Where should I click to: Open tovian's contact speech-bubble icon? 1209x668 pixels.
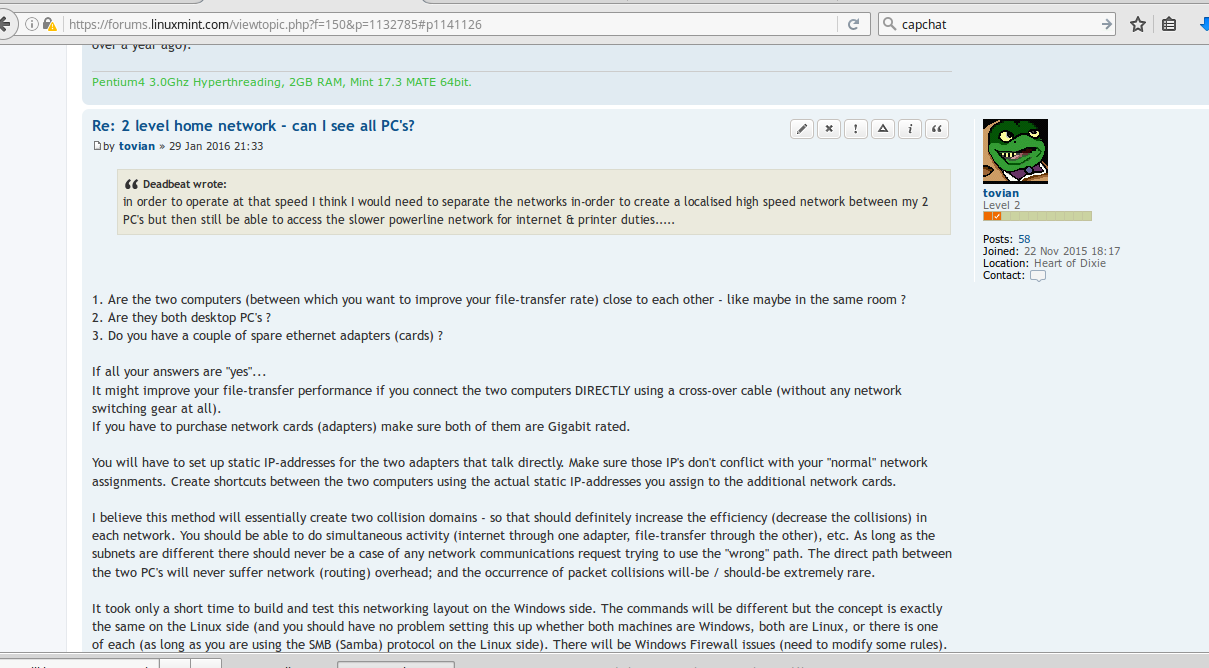pos(1038,276)
